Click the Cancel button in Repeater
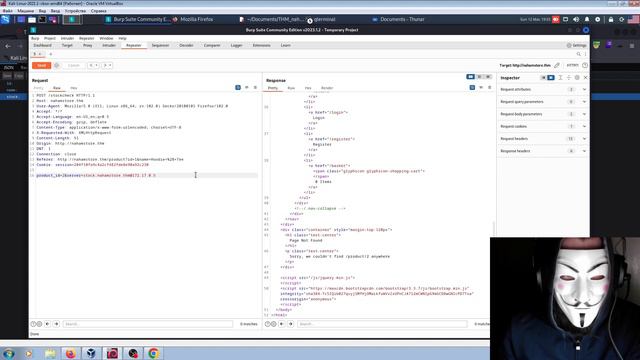The height and width of the screenshot is (360, 640). tap(73, 65)
